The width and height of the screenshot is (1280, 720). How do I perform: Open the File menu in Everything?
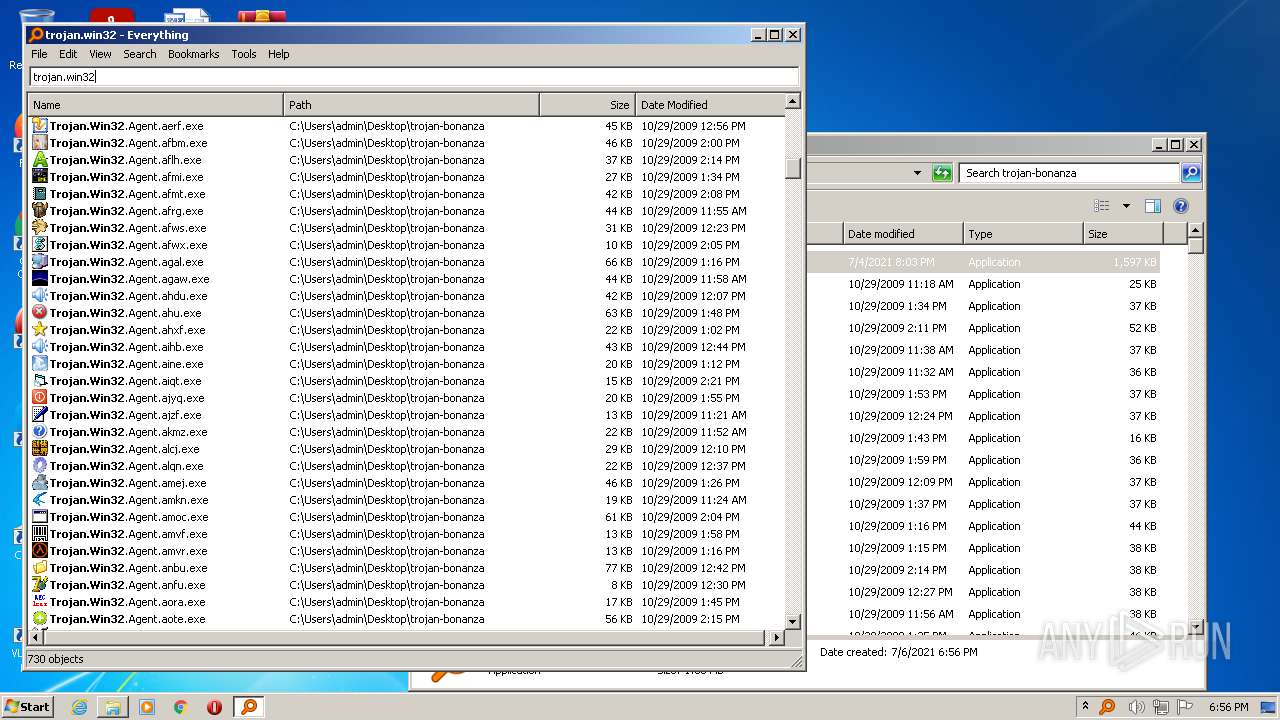pos(39,54)
